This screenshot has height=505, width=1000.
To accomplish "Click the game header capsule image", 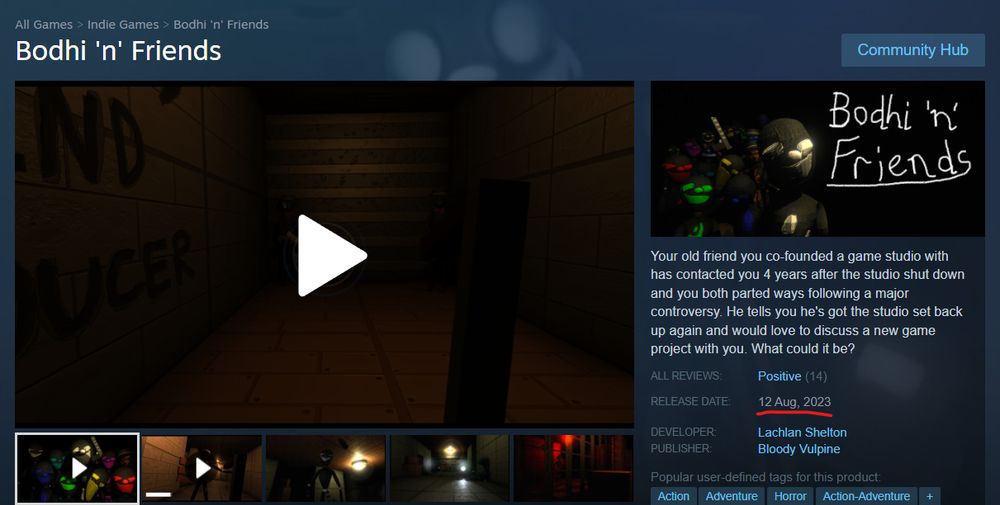I will [x=818, y=159].
